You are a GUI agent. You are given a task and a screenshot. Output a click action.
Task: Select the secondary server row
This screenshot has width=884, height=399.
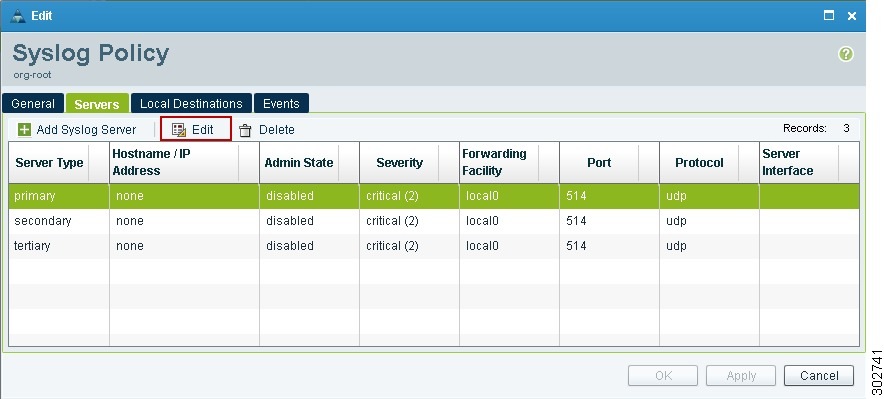click(434, 221)
